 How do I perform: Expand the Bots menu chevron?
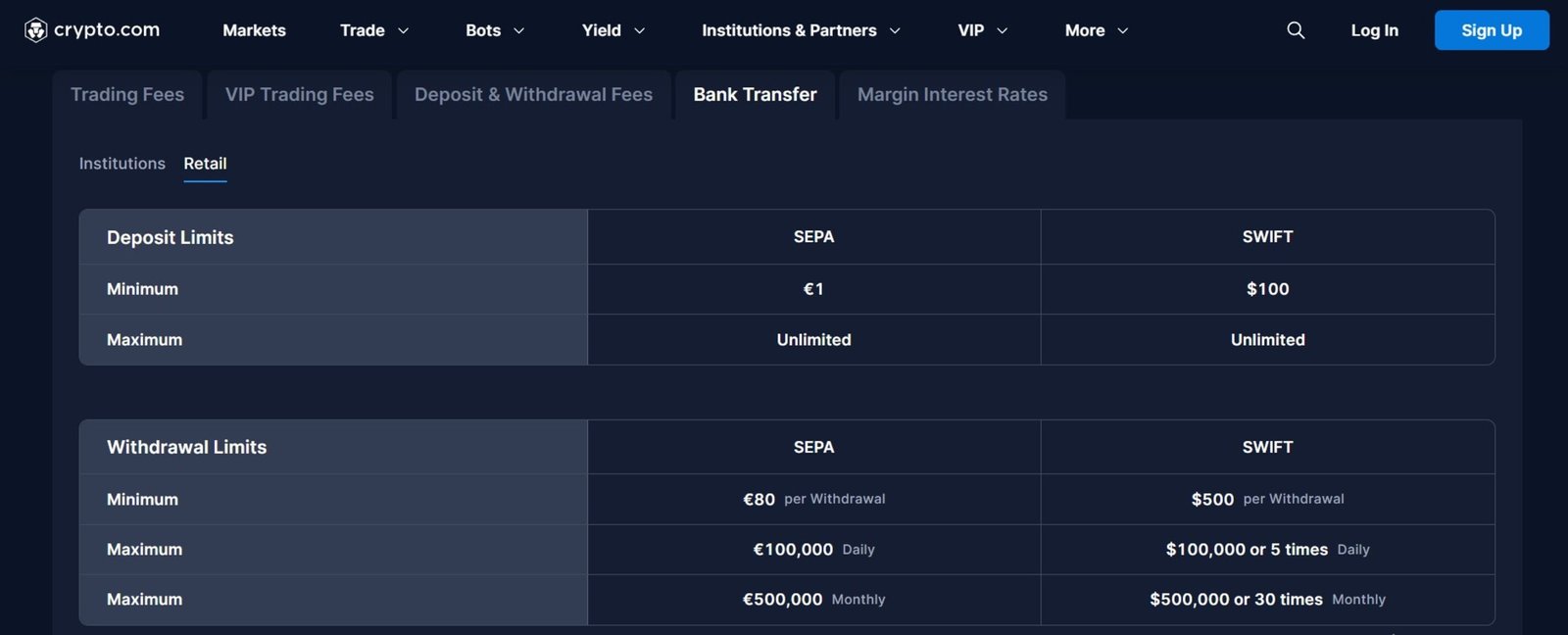click(519, 31)
